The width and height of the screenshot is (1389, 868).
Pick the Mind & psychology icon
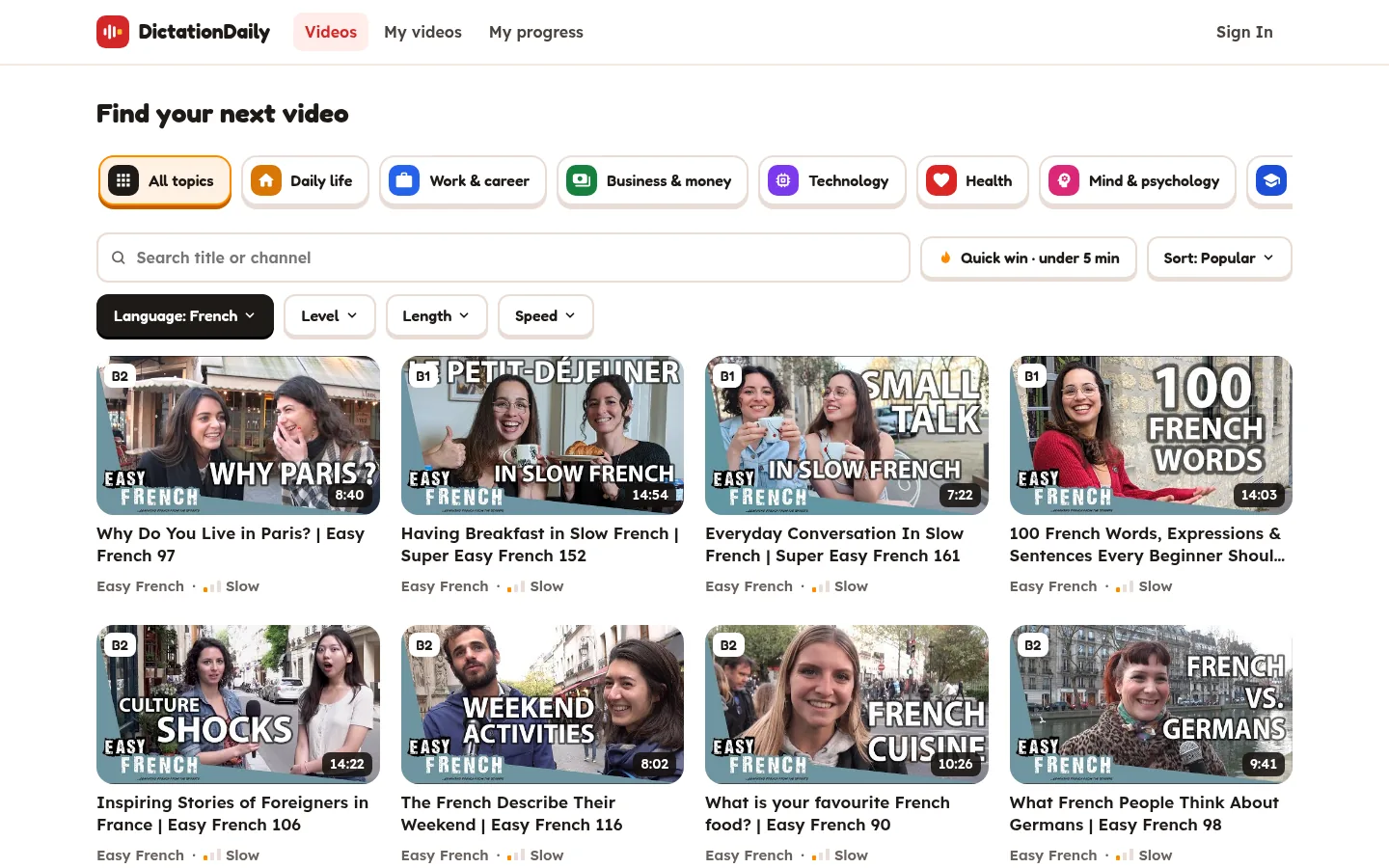(x=1064, y=180)
